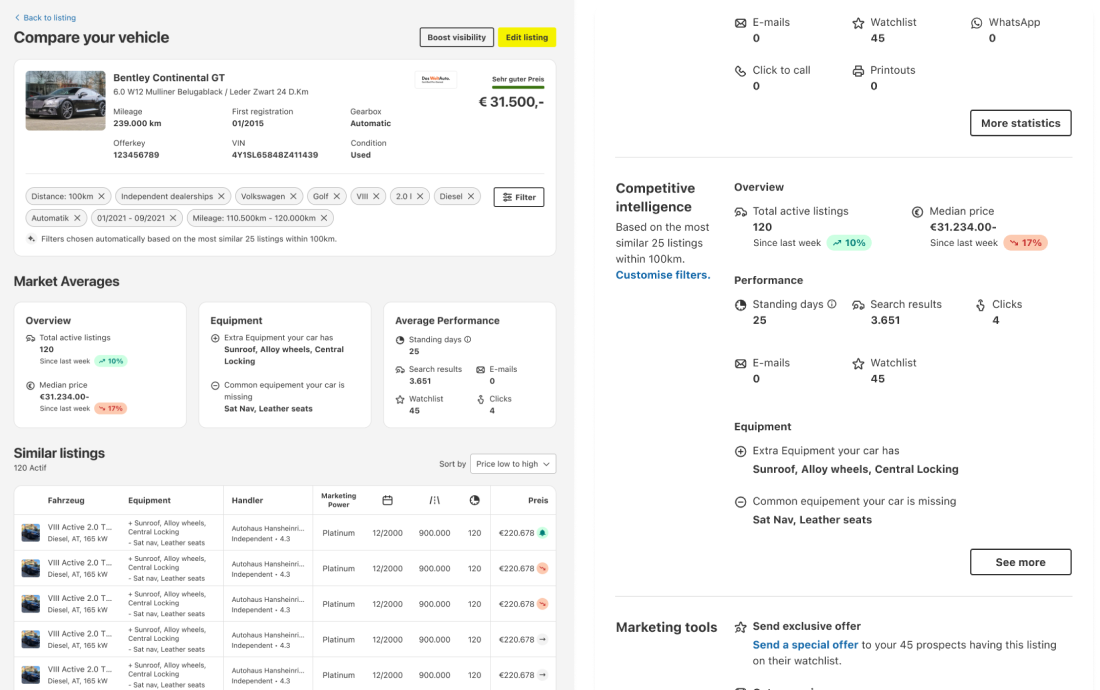Image resolution: width=1100 pixels, height=690 pixels.
Task: Click the VIN value 4Y1SL65848Z411439
Action: pyautogui.click(x=275, y=155)
